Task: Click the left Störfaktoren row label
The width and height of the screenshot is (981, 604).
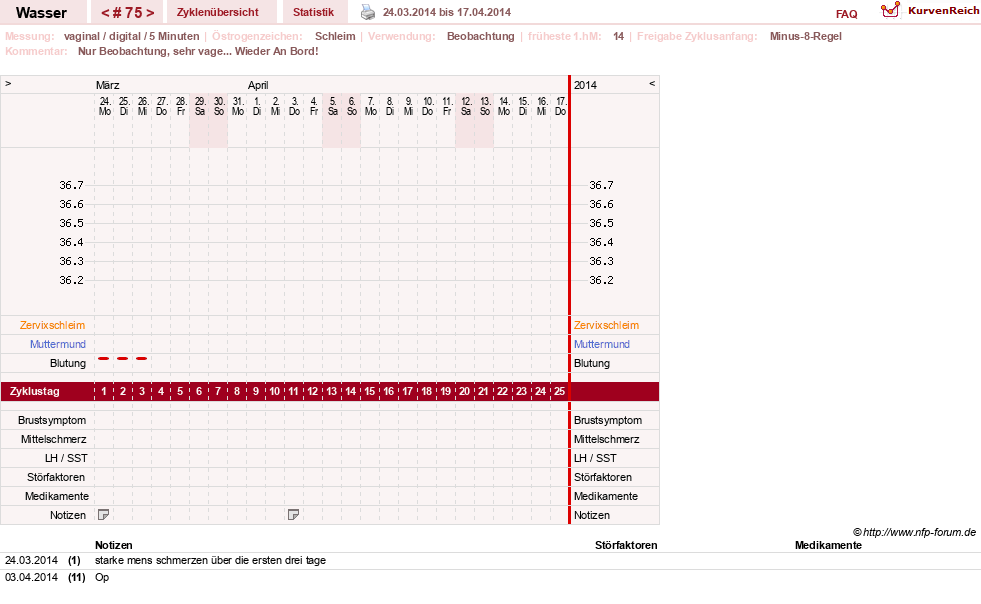Action: (x=56, y=477)
